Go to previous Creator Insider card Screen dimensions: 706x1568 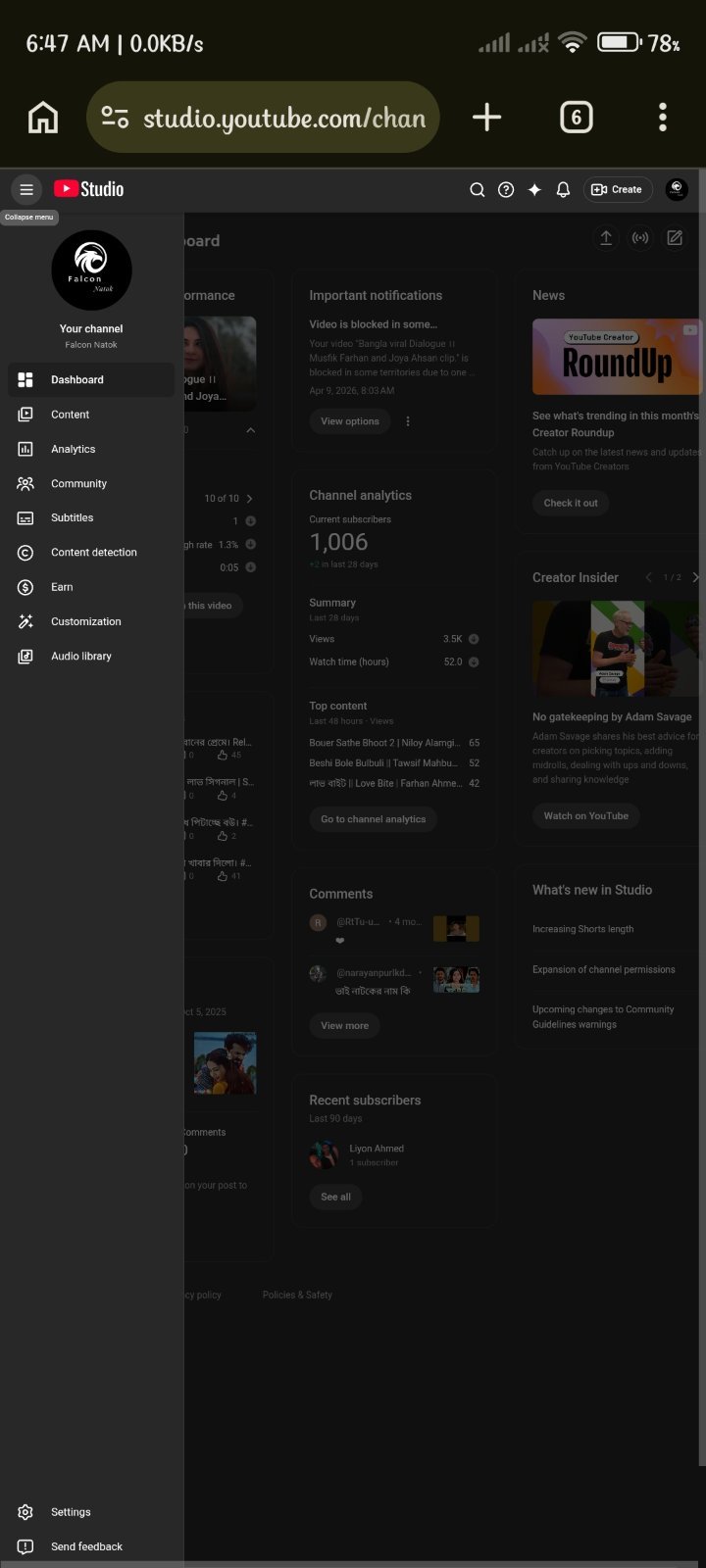(x=648, y=578)
